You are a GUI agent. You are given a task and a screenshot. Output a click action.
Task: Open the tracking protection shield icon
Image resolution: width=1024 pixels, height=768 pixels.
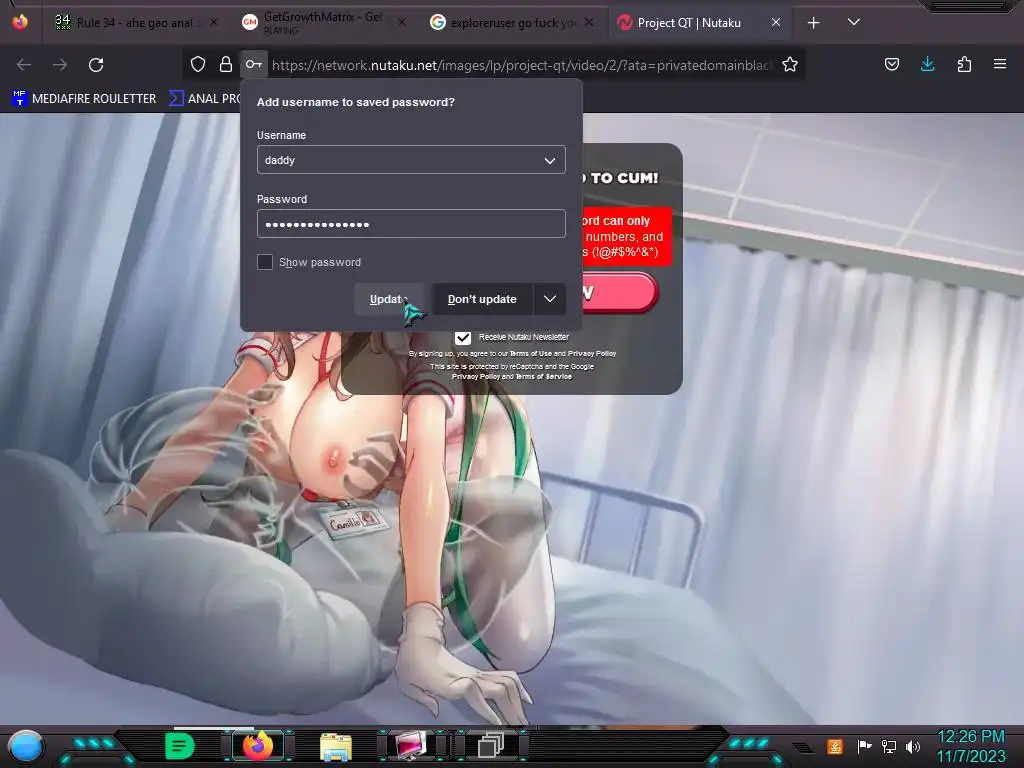coord(198,64)
